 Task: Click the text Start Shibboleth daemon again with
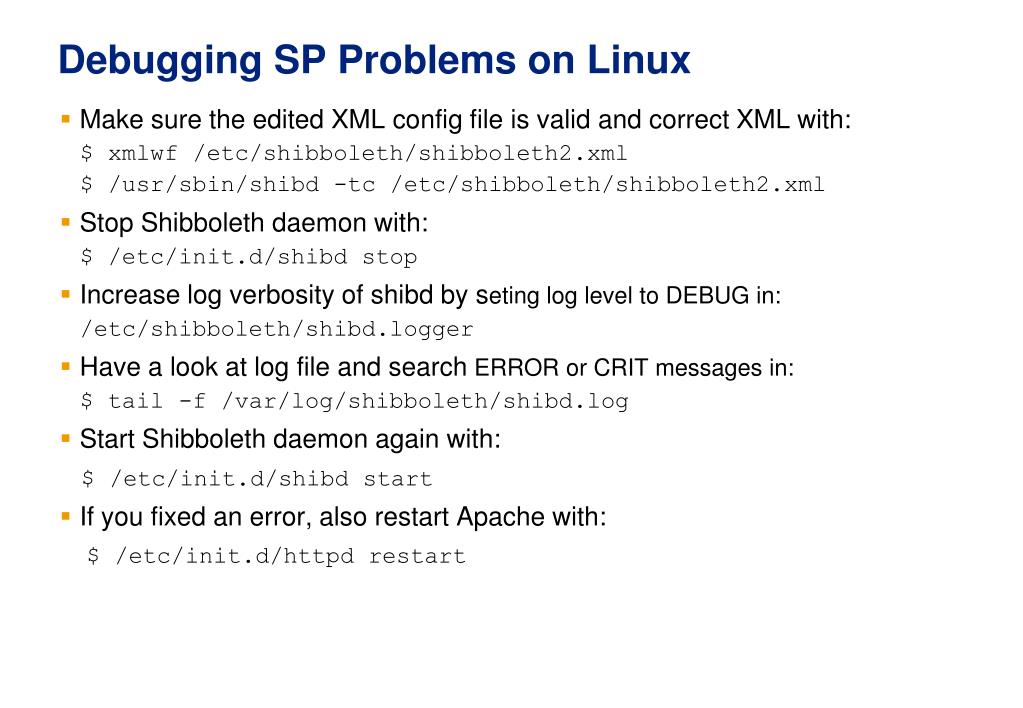point(290,439)
